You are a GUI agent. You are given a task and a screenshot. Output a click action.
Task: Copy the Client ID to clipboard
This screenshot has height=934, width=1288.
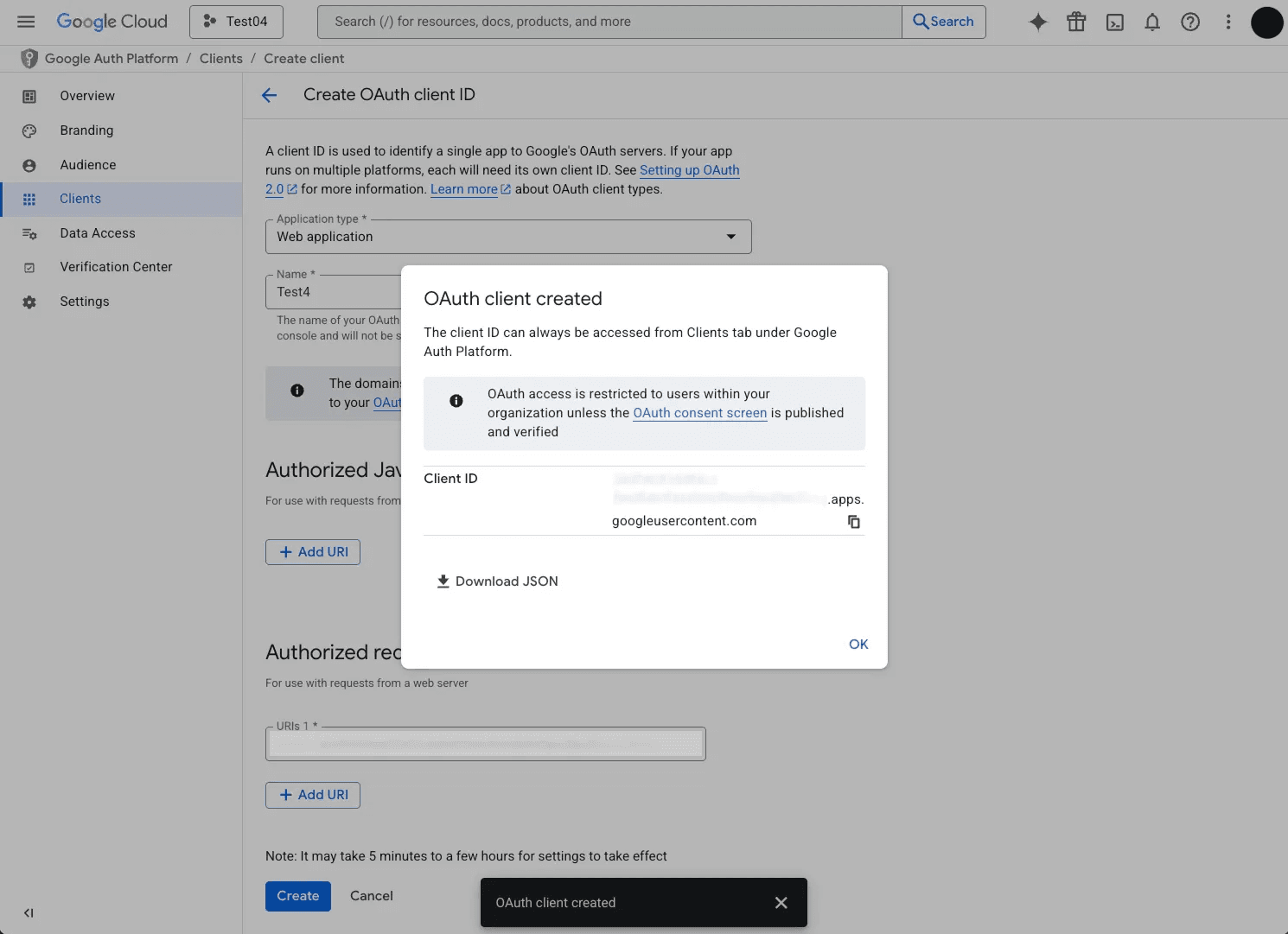click(854, 522)
